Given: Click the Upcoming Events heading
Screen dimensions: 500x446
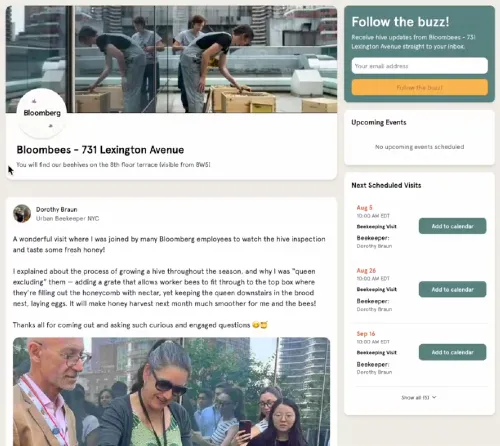Looking at the screenshot, I should pyautogui.click(x=379, y=122).
